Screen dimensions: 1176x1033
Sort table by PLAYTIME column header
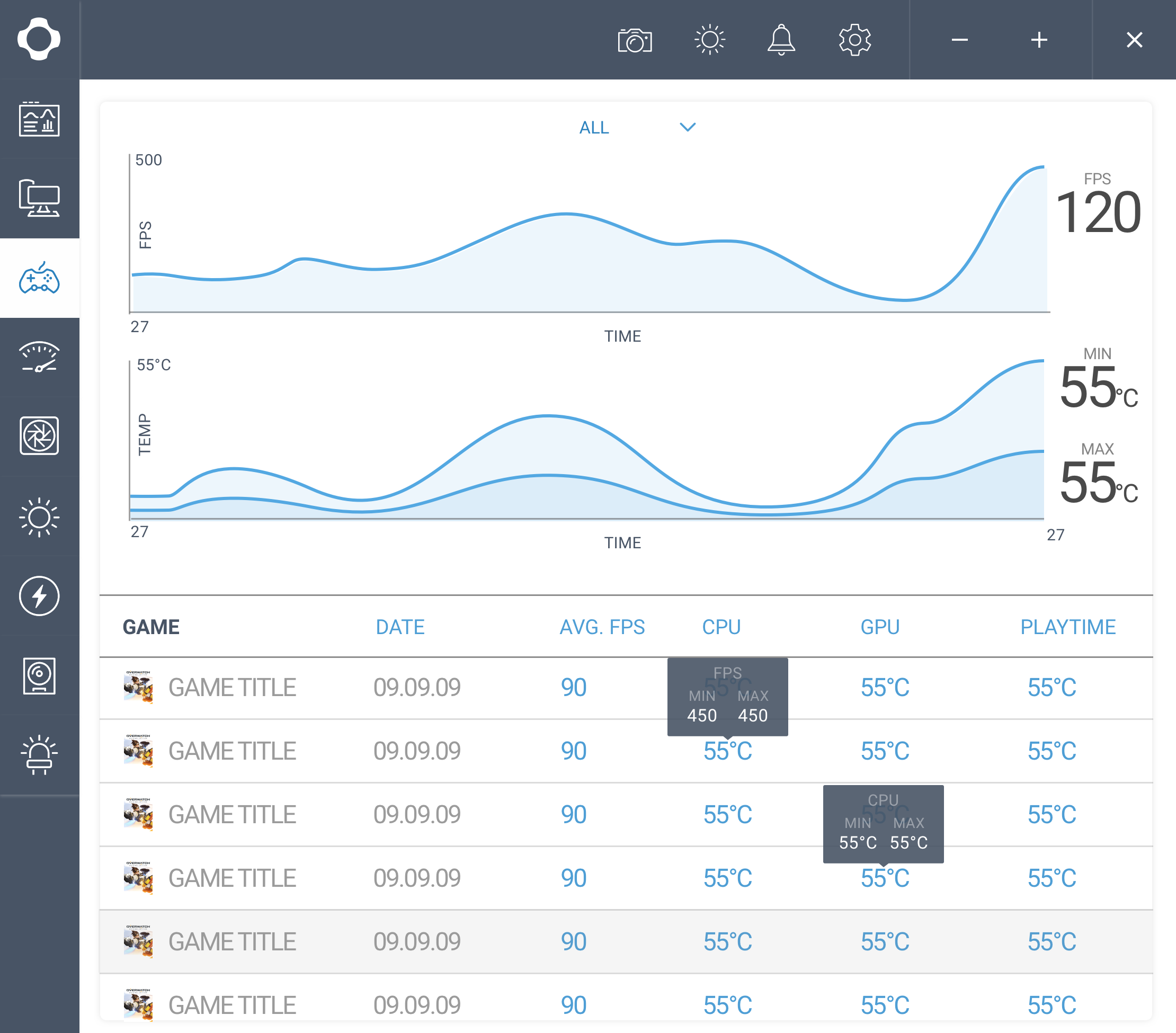(x=1068, y=627)
